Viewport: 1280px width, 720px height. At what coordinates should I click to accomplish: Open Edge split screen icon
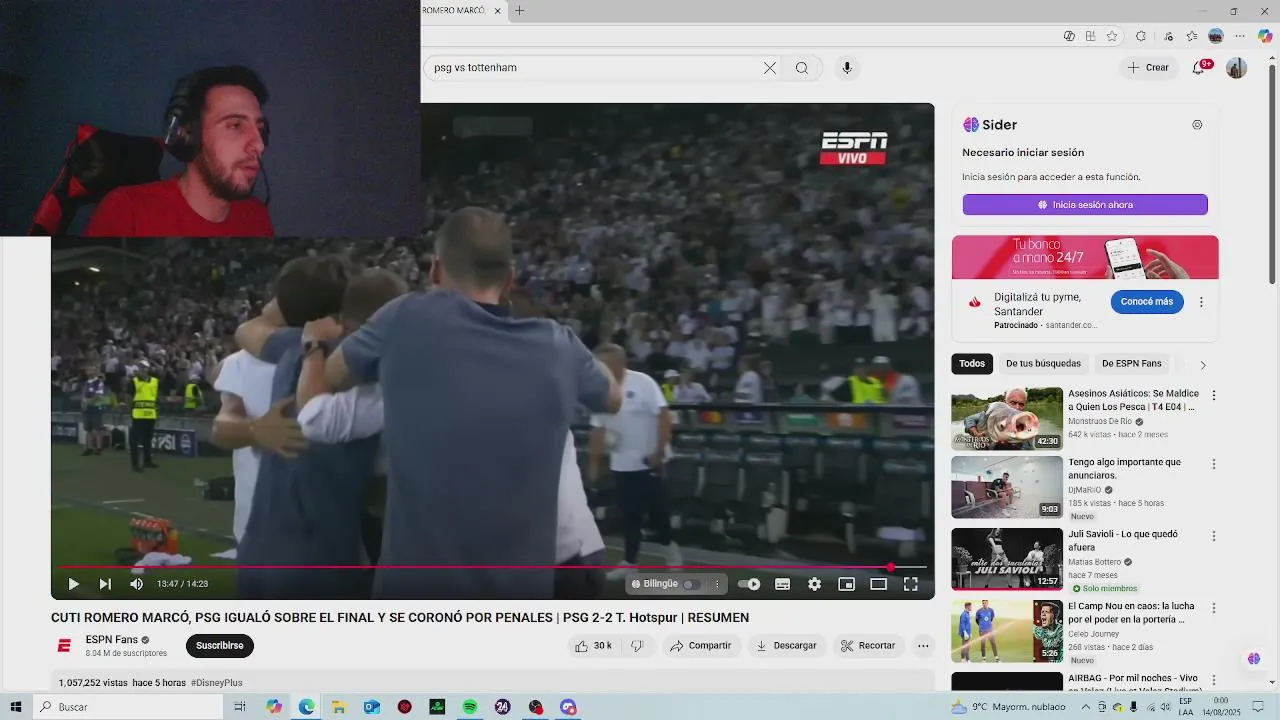point(1090,36)
